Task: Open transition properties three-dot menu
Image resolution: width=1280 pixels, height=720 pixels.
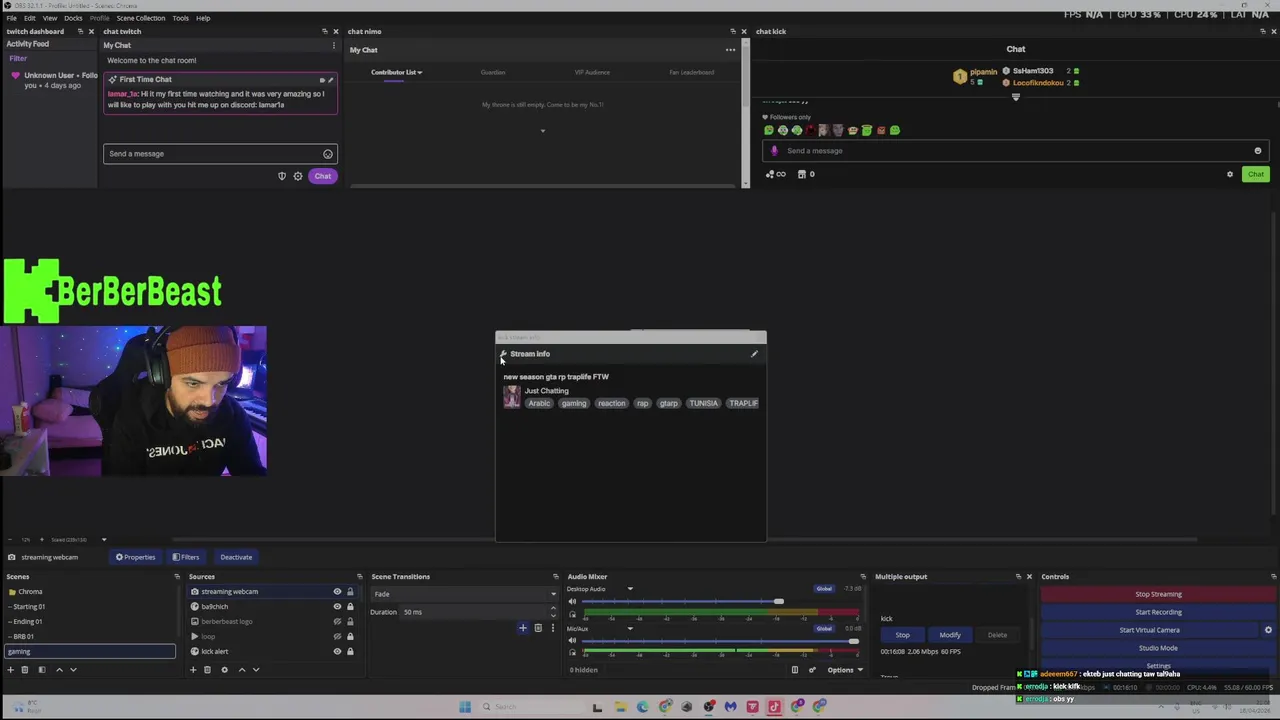Action: tap(552, 628)
